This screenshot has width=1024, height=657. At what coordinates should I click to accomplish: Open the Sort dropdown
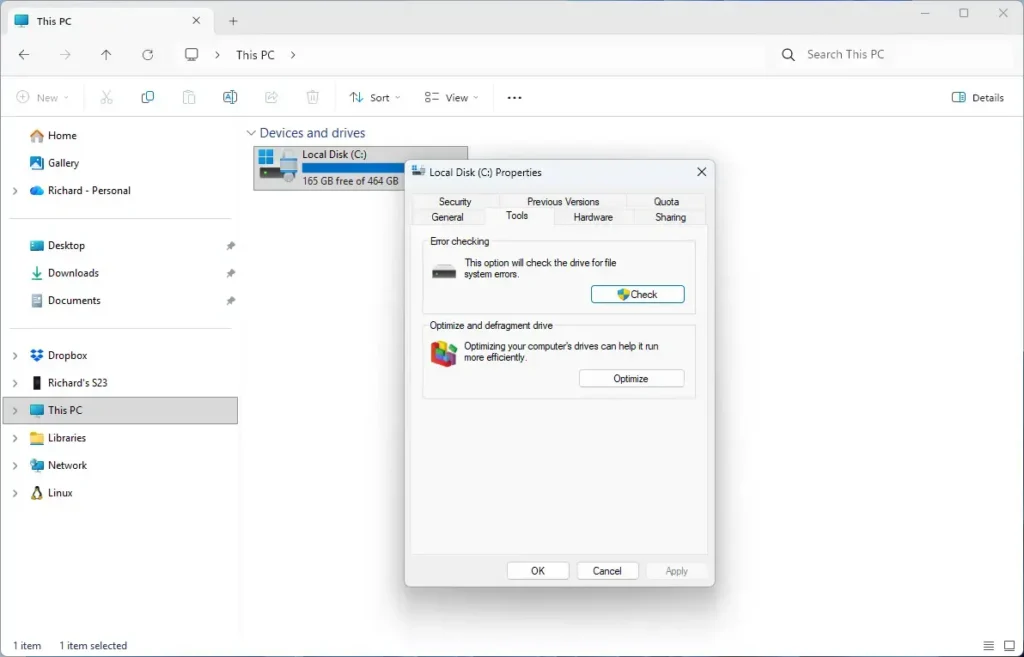pos(375,97)
